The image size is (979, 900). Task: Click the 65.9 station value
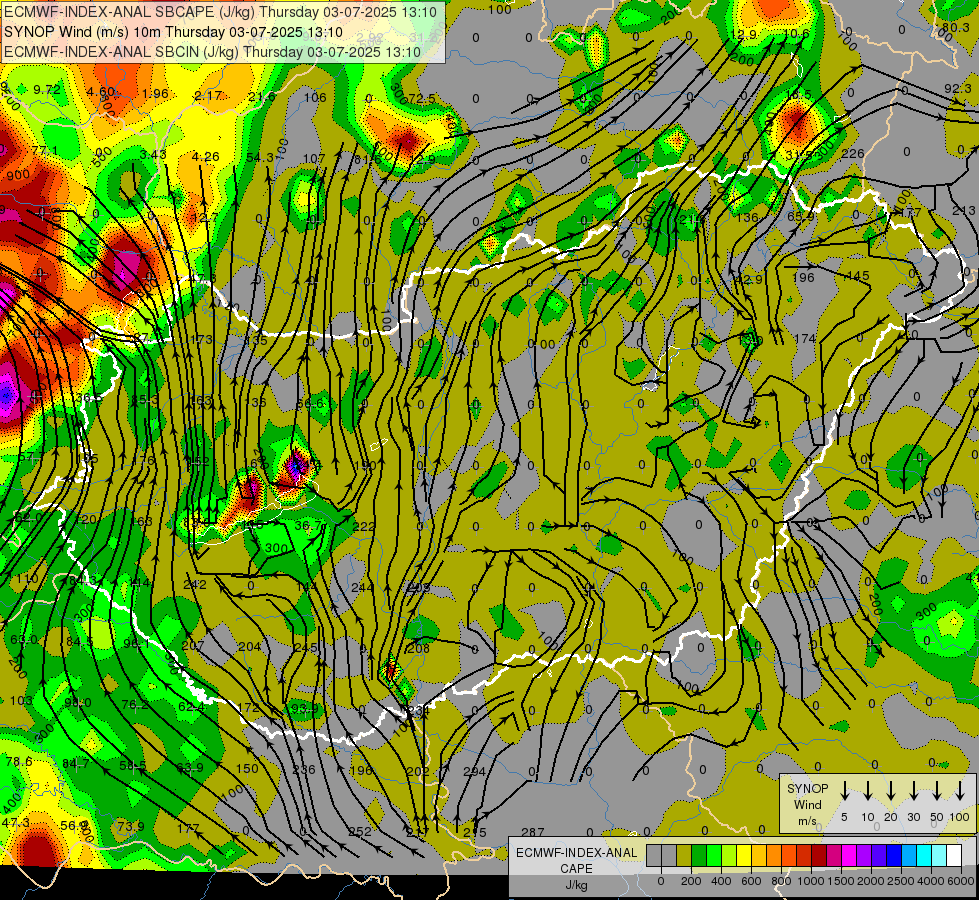coord(800,217)
